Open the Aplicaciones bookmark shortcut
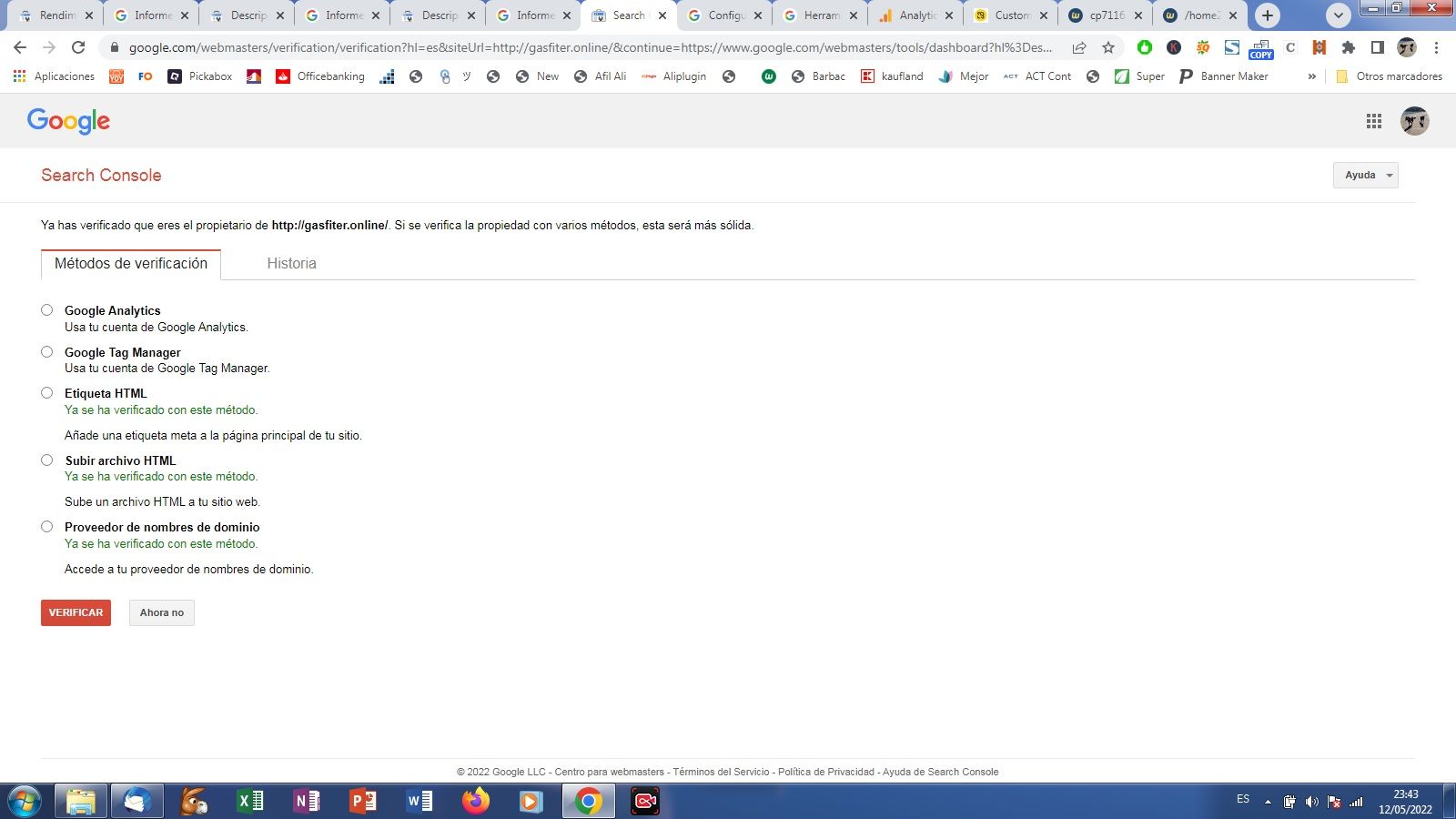1456x819 pixels. pyautogui.click(x=54, y=76)
